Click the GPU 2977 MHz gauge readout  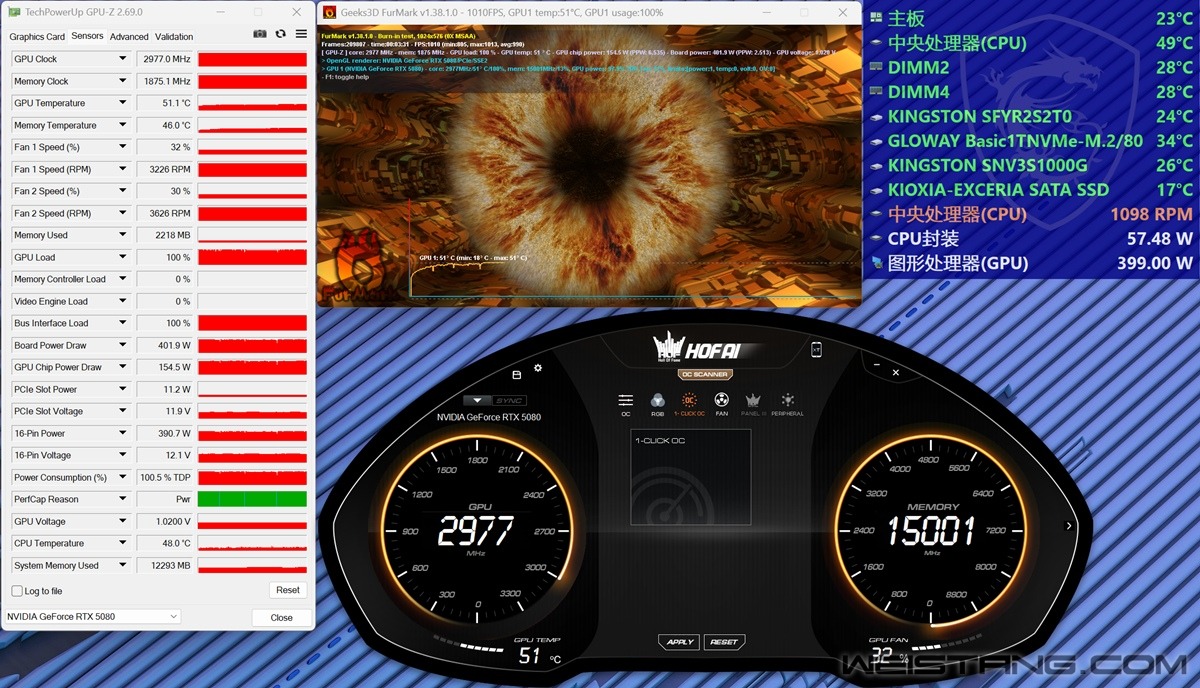(476, 531)
